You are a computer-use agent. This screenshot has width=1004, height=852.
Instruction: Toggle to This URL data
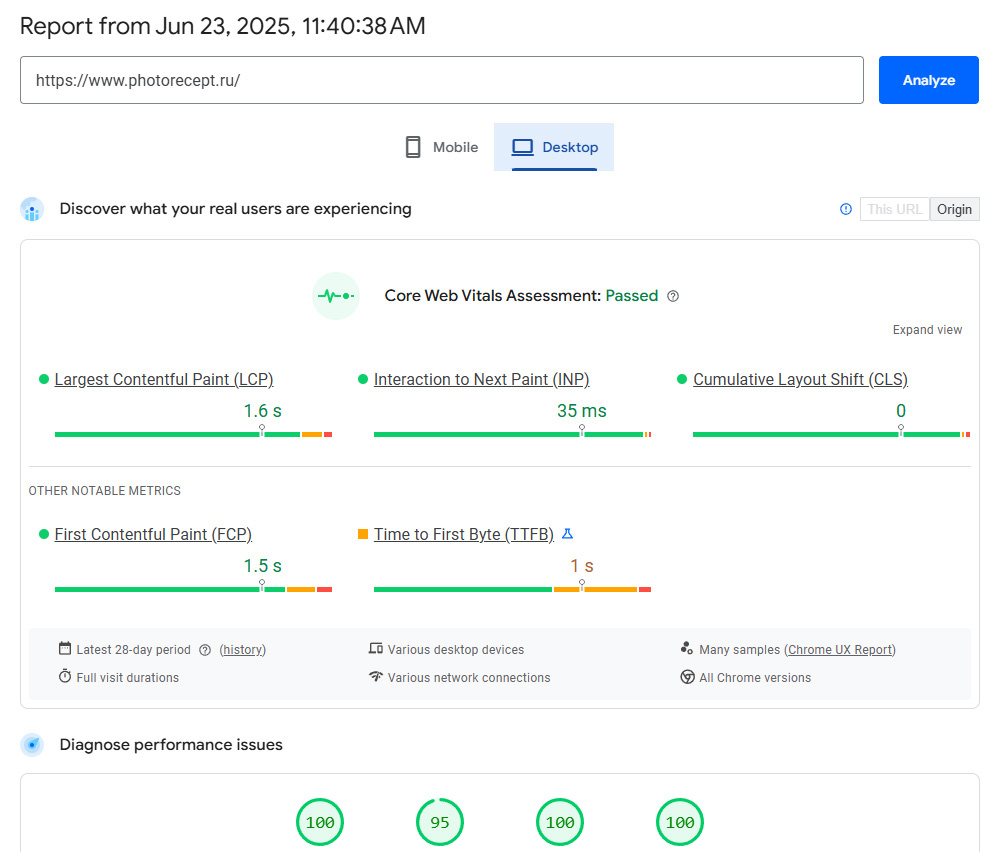click(x=894, y=209)
